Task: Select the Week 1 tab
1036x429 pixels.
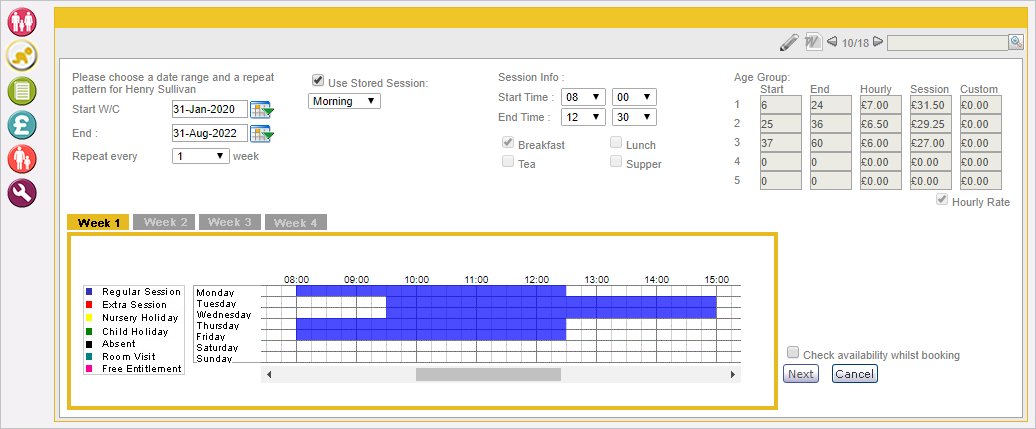Action: [98, 223]
